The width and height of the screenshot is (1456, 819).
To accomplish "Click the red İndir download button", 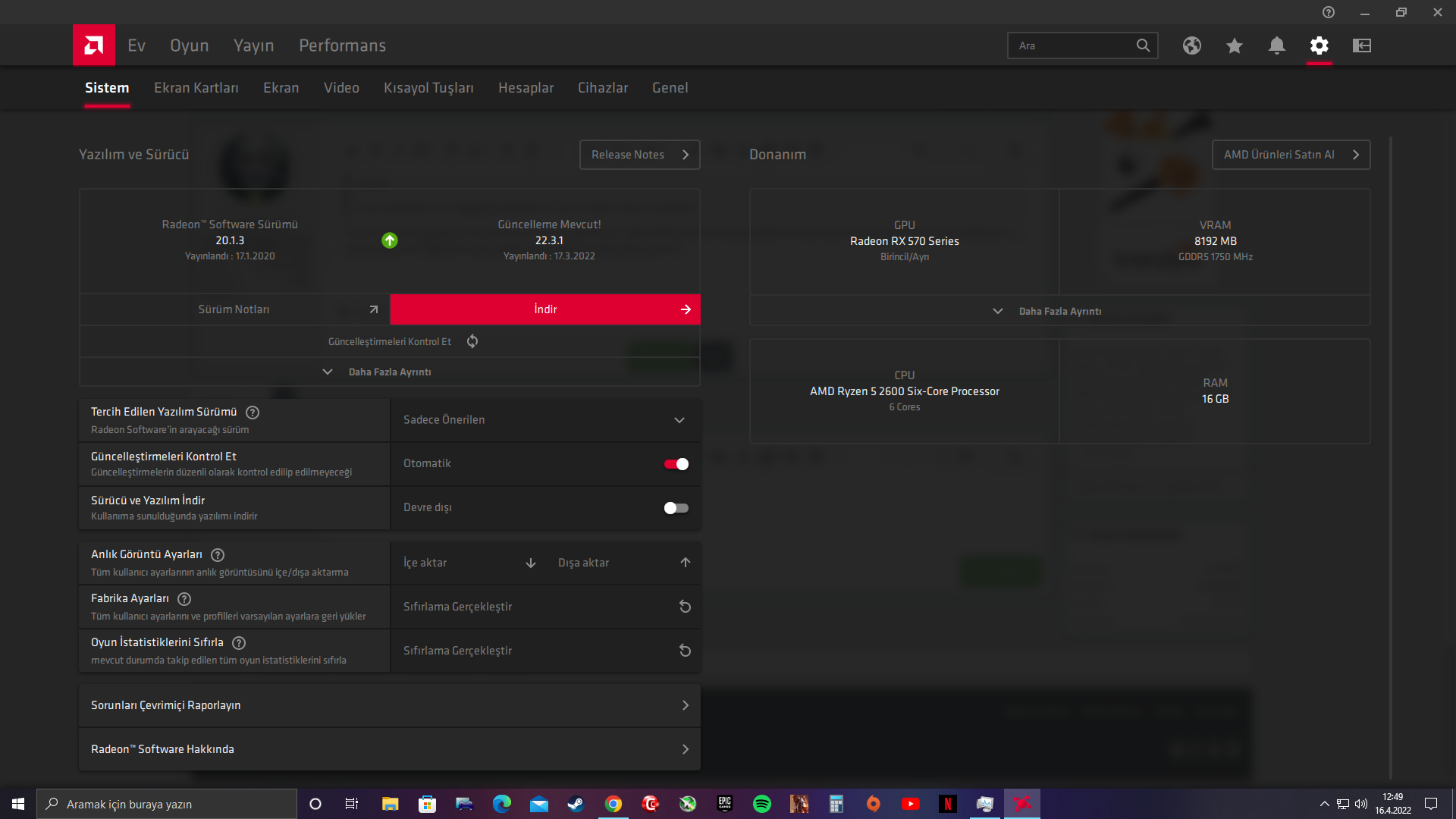I will coord(545,309).
